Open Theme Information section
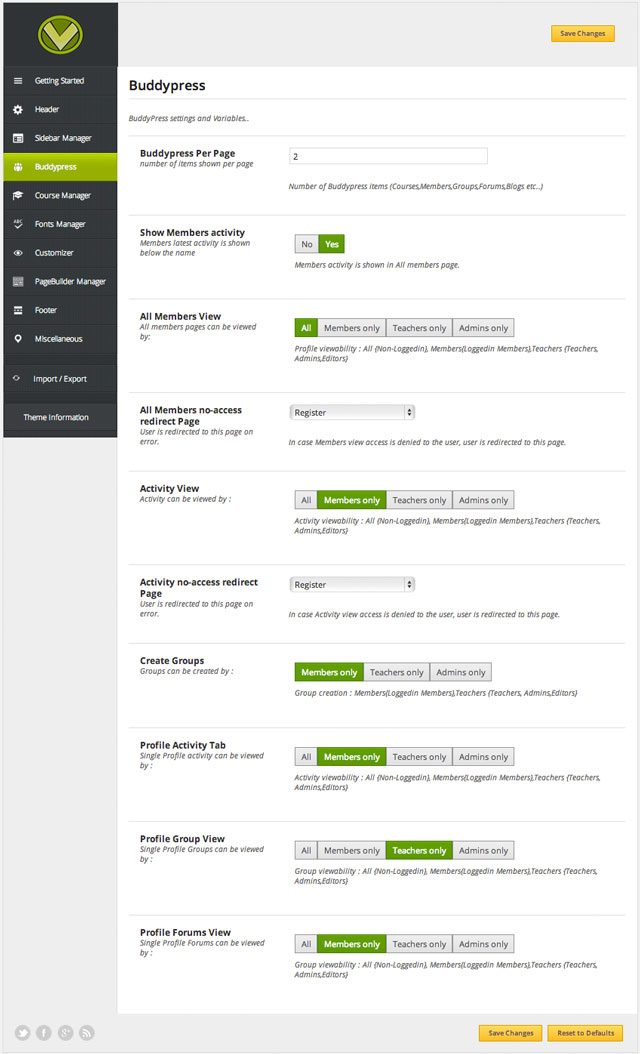 tap(61, 417)
